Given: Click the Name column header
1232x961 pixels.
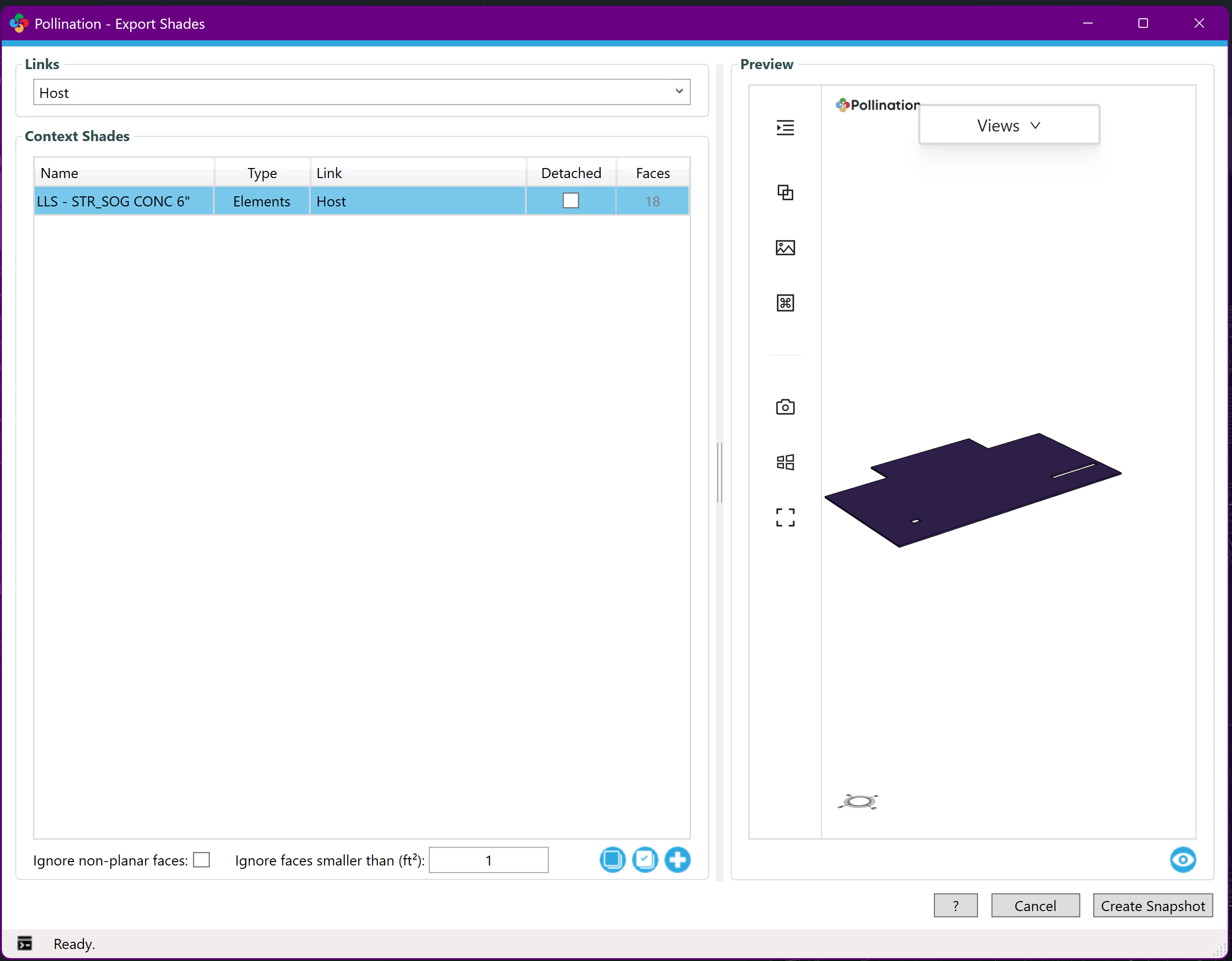Looking at the screenshot, I should point(123,173).
